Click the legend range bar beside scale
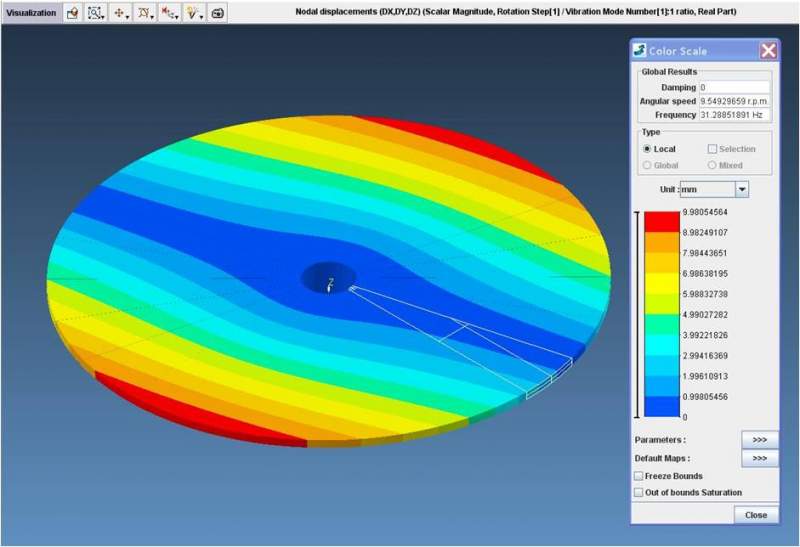 (x=637, y=314)
